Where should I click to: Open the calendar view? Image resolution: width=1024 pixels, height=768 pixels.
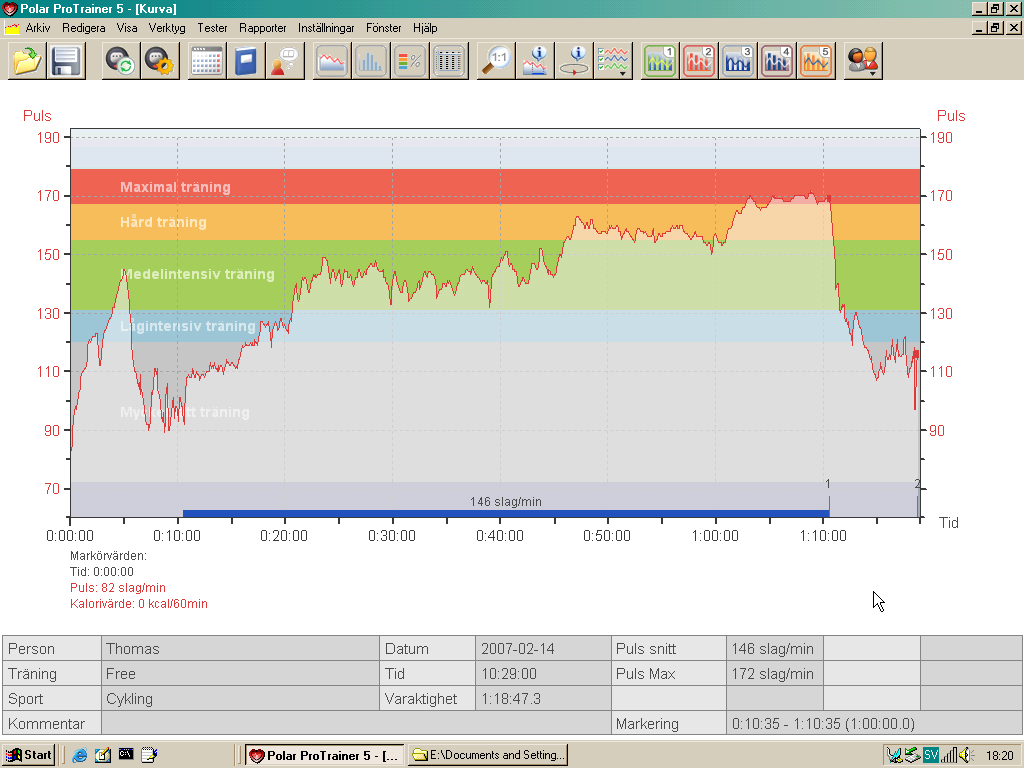click(x=207, y=61)
